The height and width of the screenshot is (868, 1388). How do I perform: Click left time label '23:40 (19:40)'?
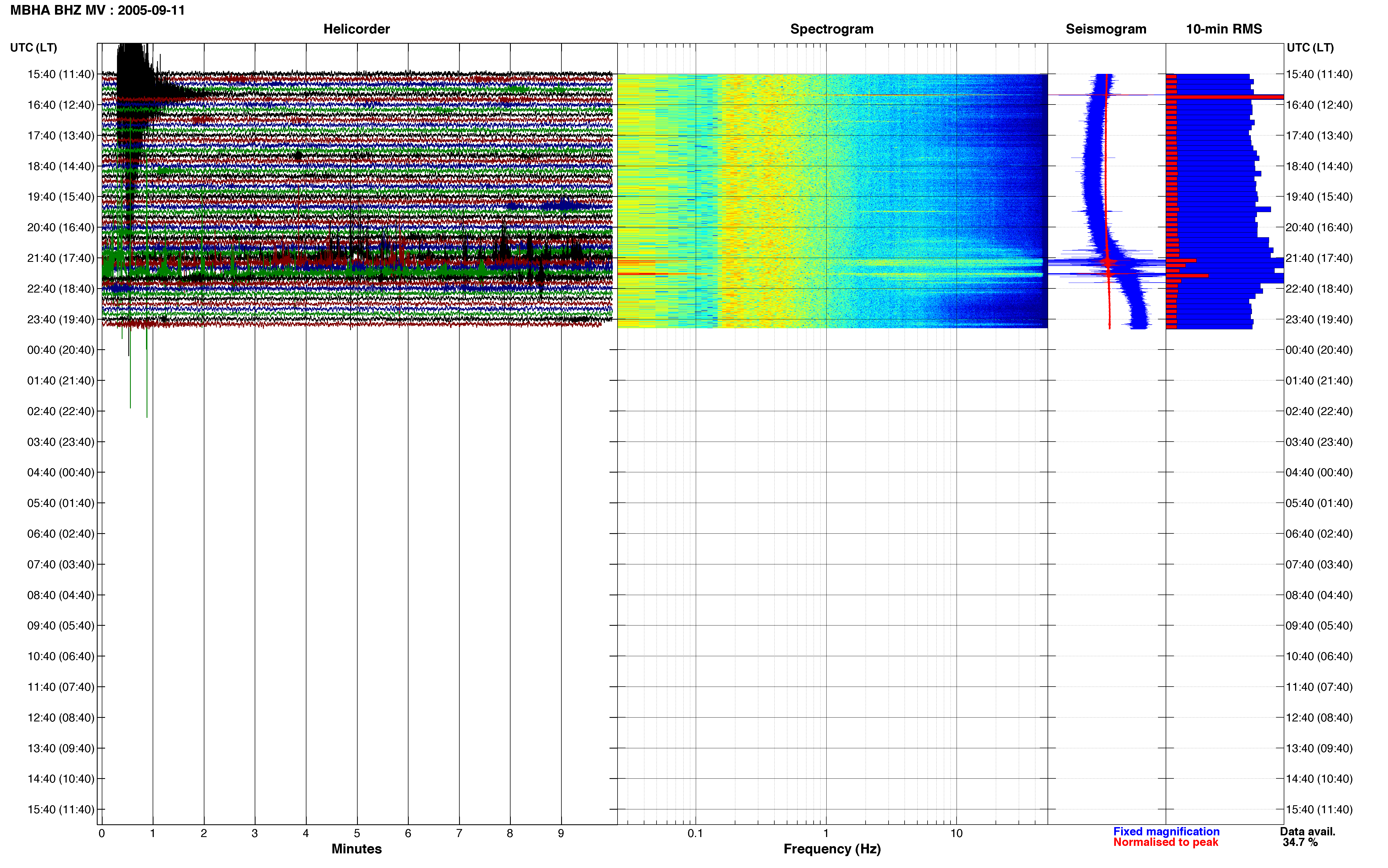(61, 319)
